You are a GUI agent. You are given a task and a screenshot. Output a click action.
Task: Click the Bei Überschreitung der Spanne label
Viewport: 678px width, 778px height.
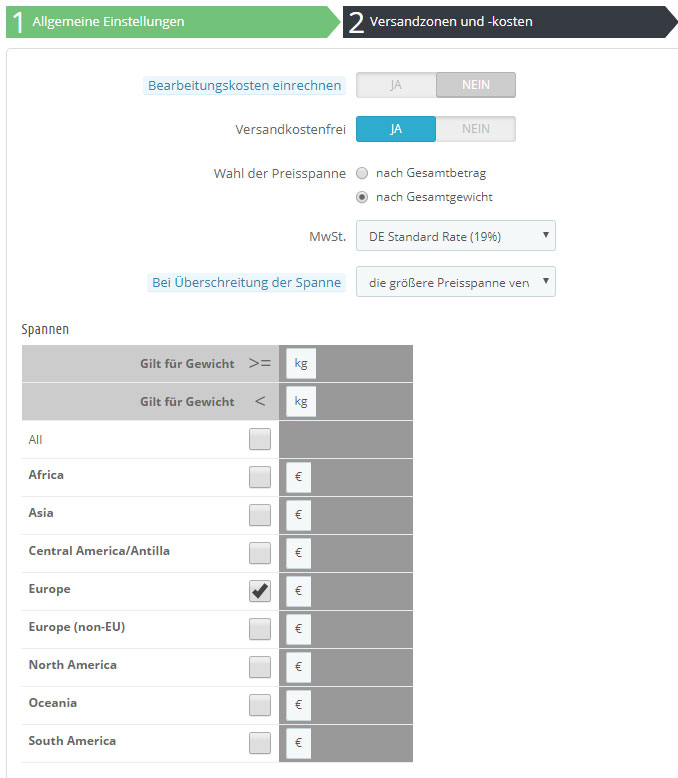246,283
